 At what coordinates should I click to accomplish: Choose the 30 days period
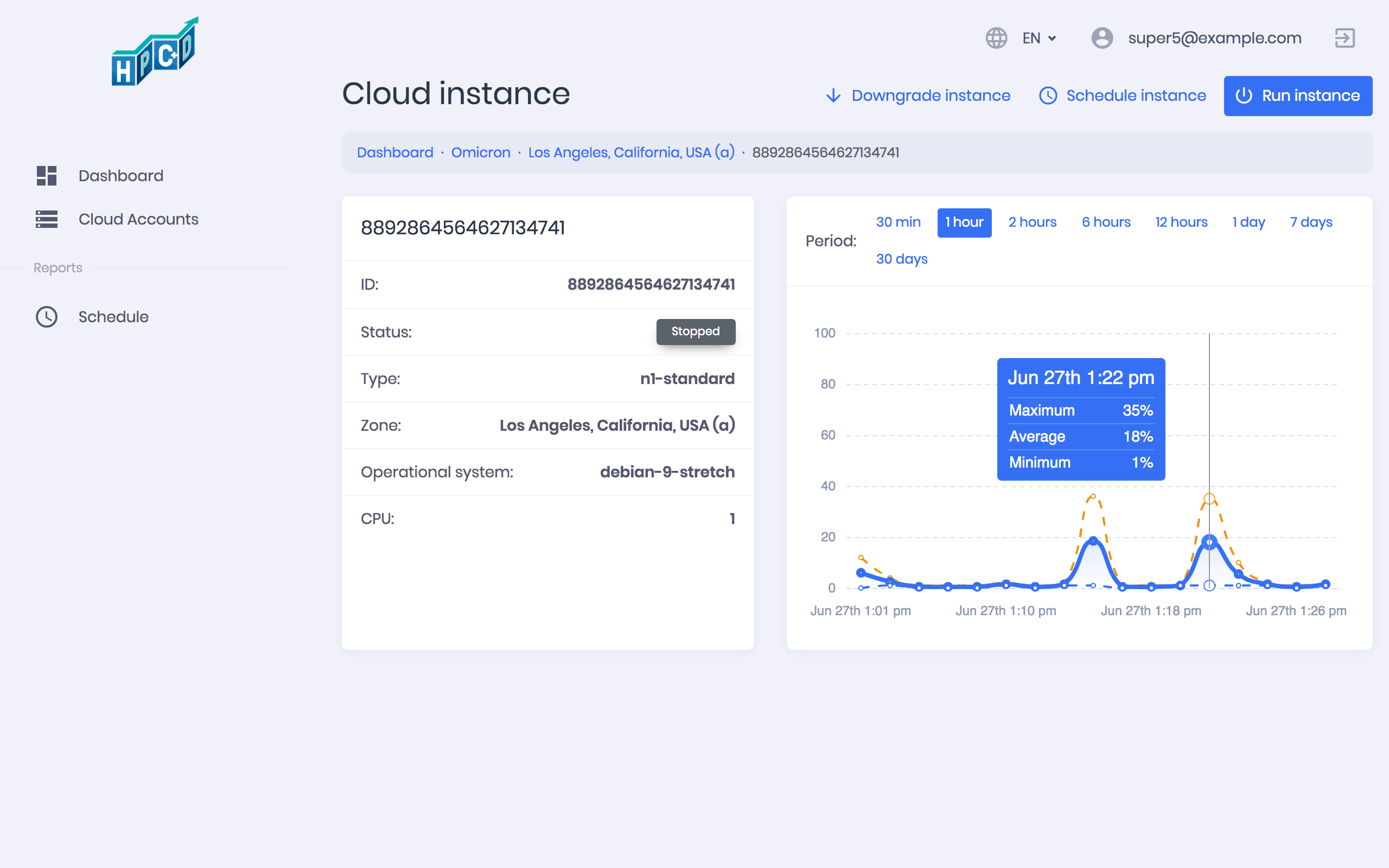[901, 259]
